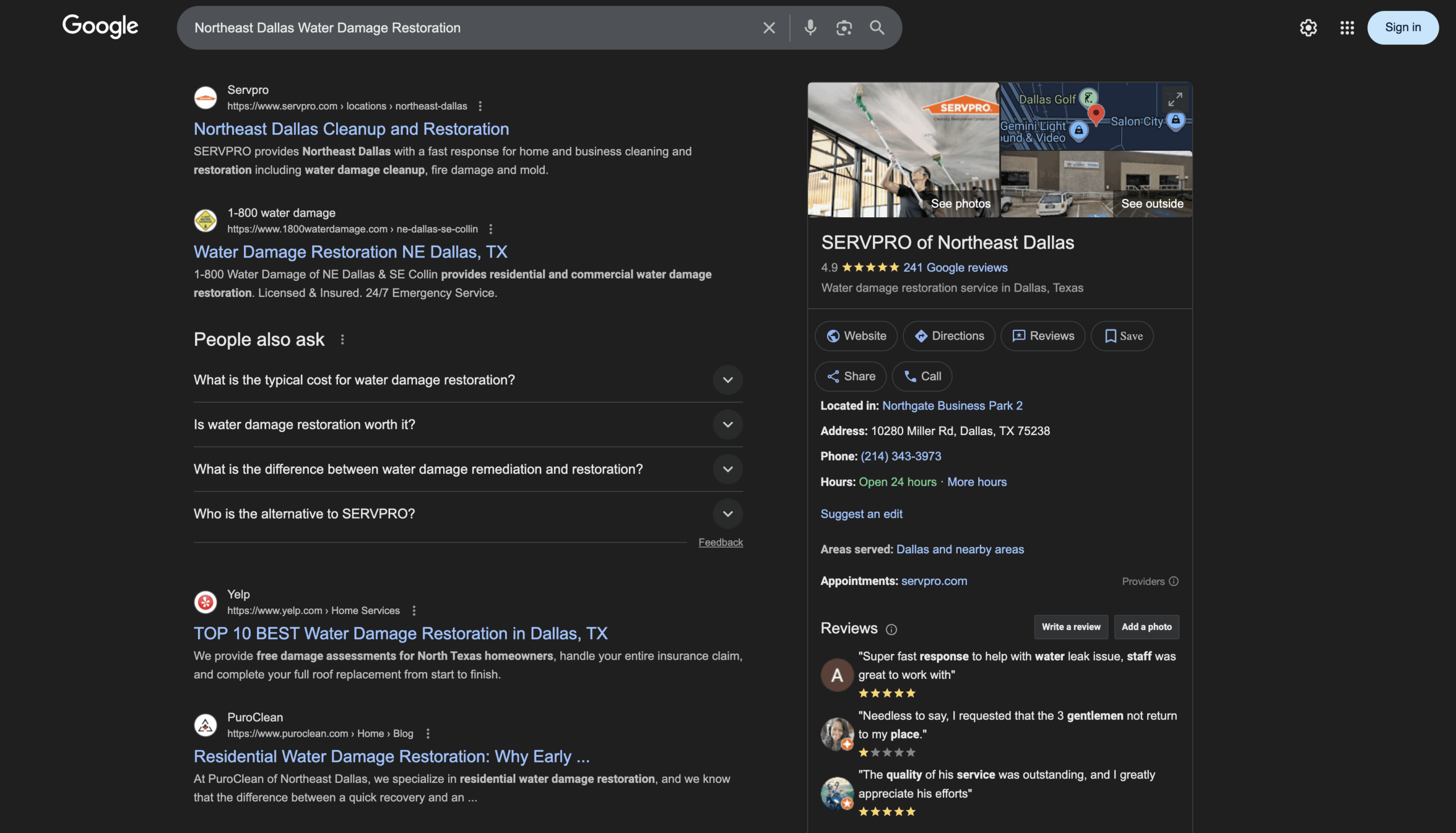Screen dimensions: 1456x833
Task: Expand "Is water damage restoration worth it?"
Action: point(727,425)
